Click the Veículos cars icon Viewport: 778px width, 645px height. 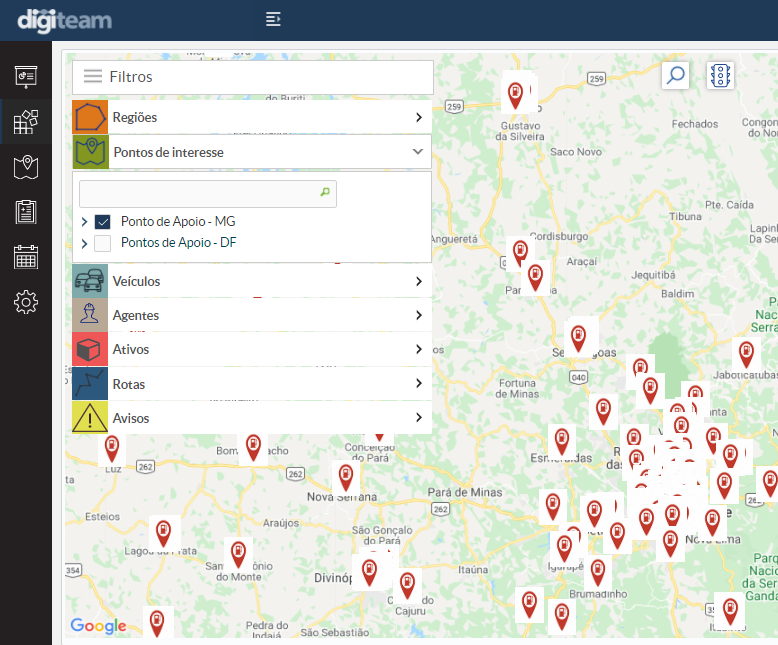90,281
